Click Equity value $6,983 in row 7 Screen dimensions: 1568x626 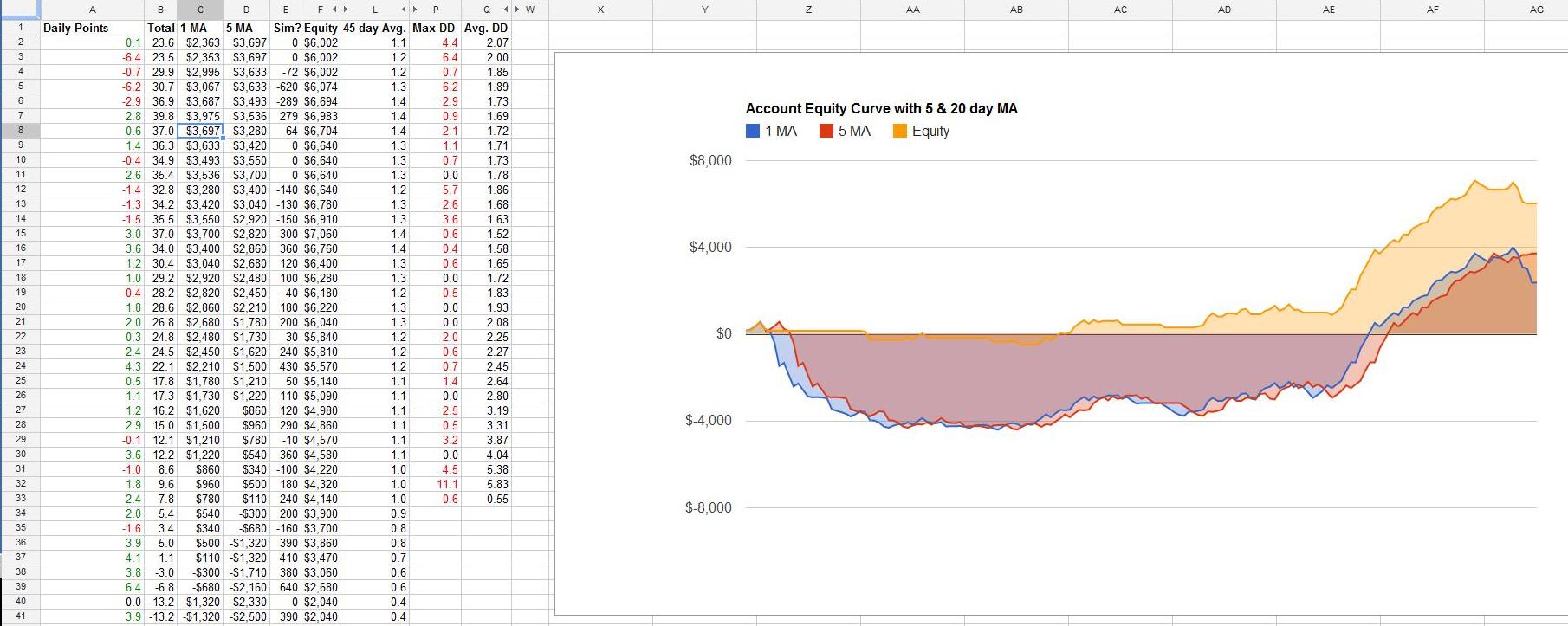click(321, 116)
